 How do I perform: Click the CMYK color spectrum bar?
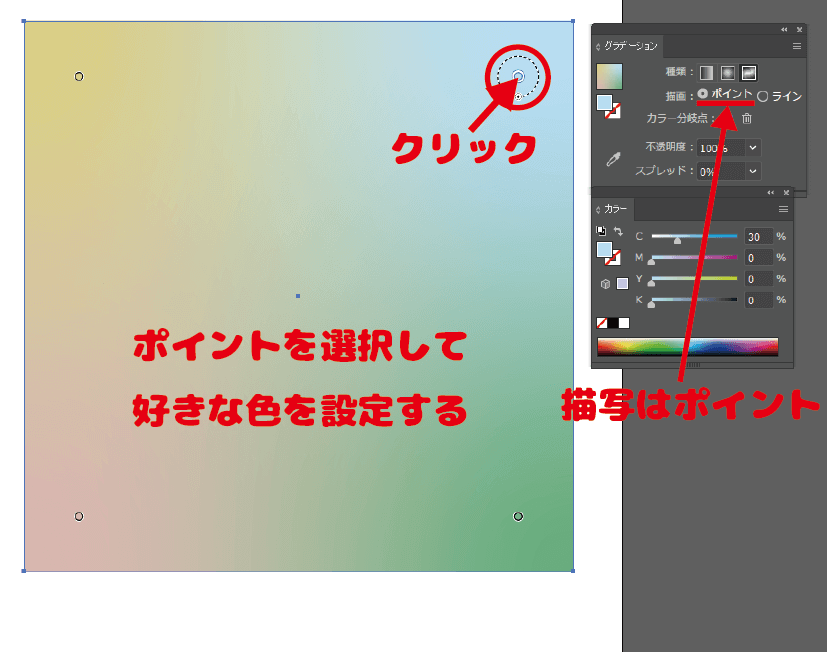point(687,347)
